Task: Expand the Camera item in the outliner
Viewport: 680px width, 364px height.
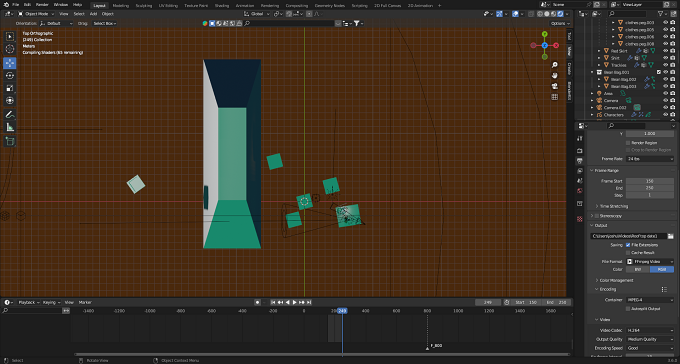Action: 593,101
